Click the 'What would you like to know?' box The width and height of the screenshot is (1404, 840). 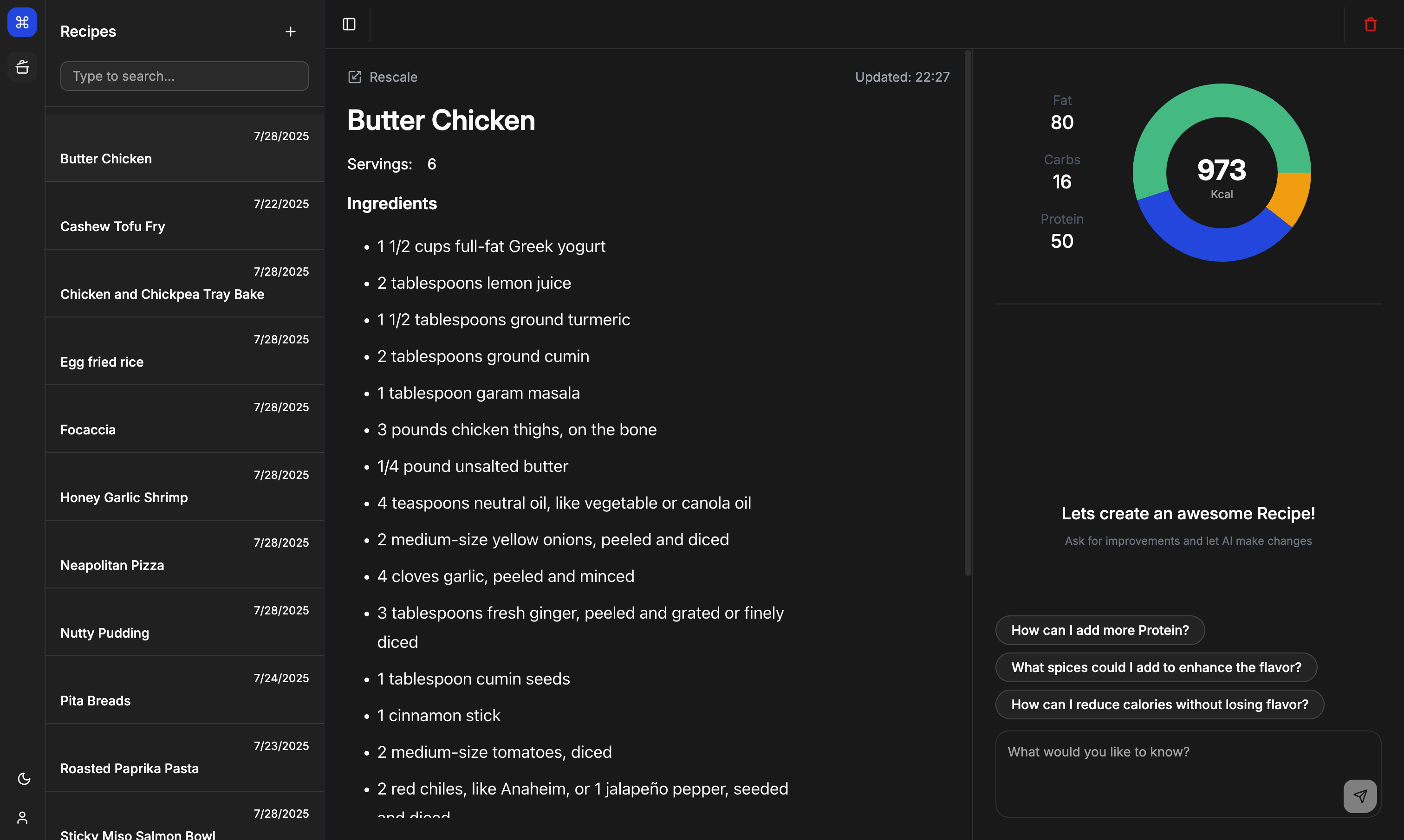1188,774
